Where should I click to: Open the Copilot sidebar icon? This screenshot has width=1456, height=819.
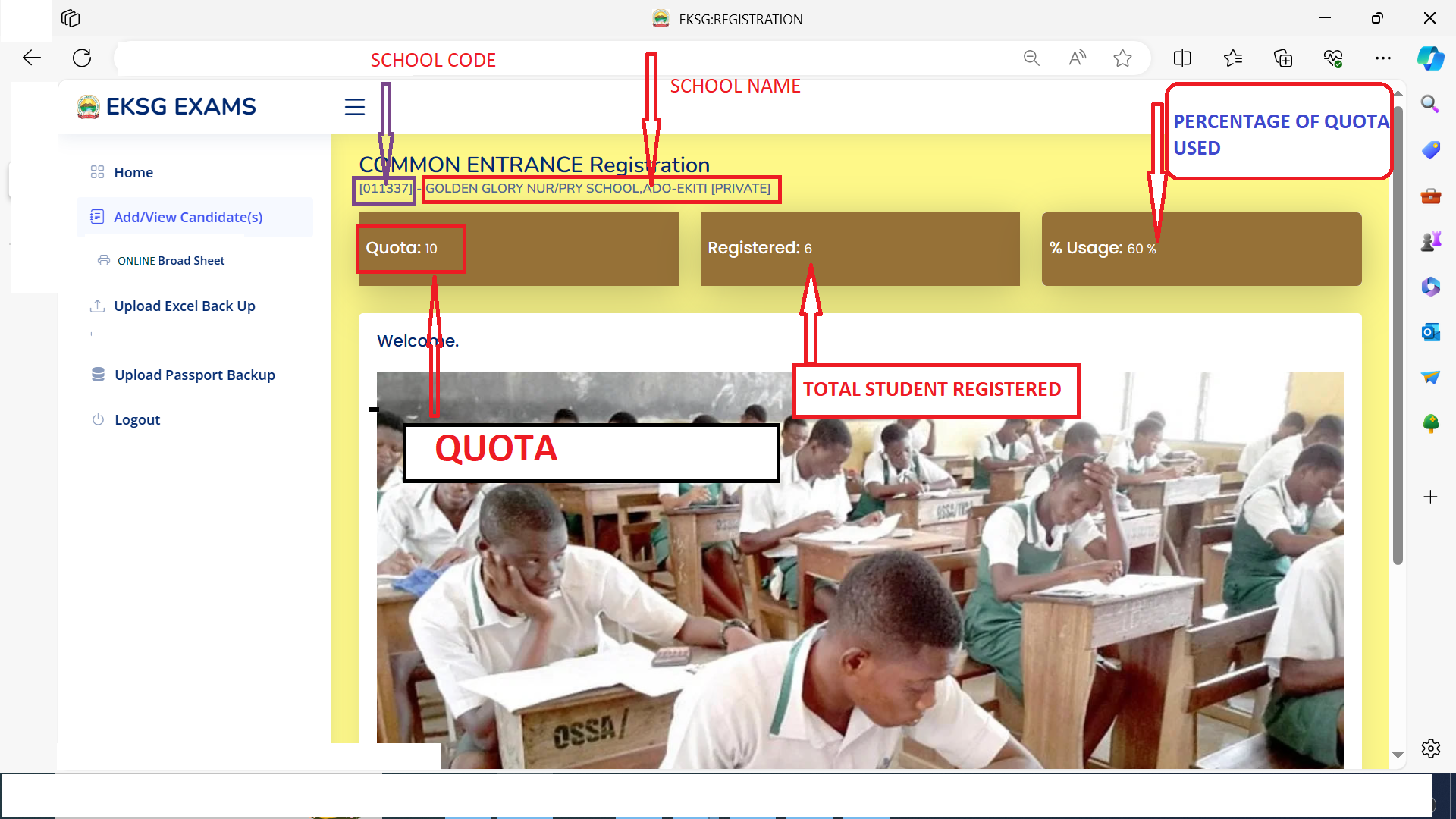(x=1430, y=58)
